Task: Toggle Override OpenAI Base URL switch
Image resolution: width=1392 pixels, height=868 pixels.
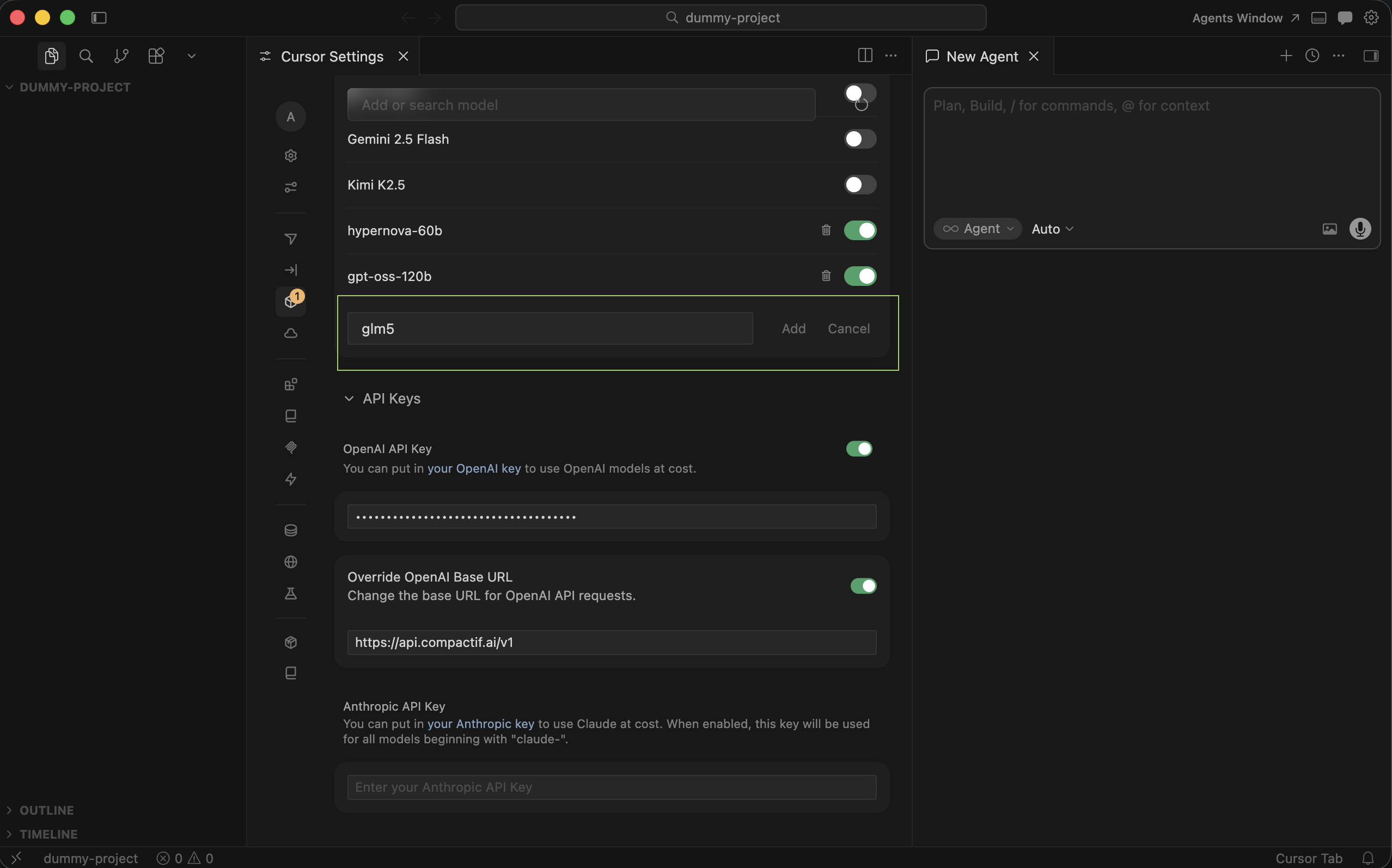Action: (x=863, y=586)
